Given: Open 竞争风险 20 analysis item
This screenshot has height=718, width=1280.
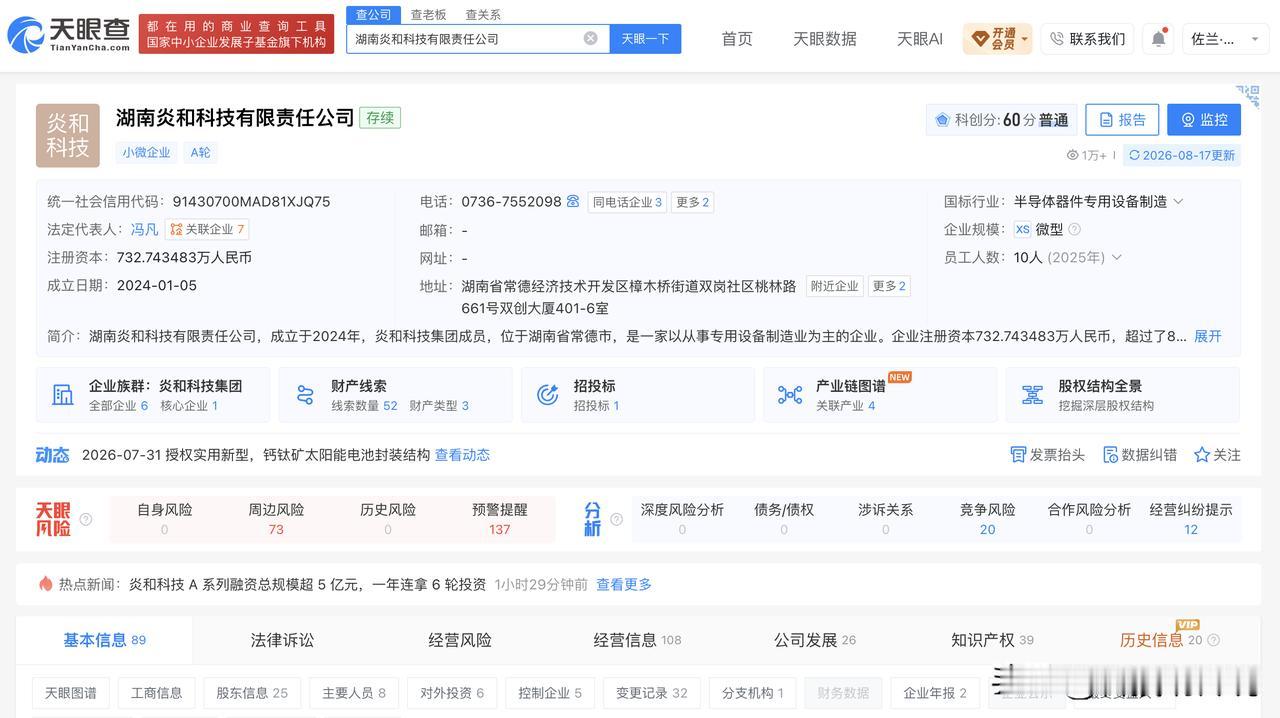Looking at the screenshot, I should pos(988,519).
